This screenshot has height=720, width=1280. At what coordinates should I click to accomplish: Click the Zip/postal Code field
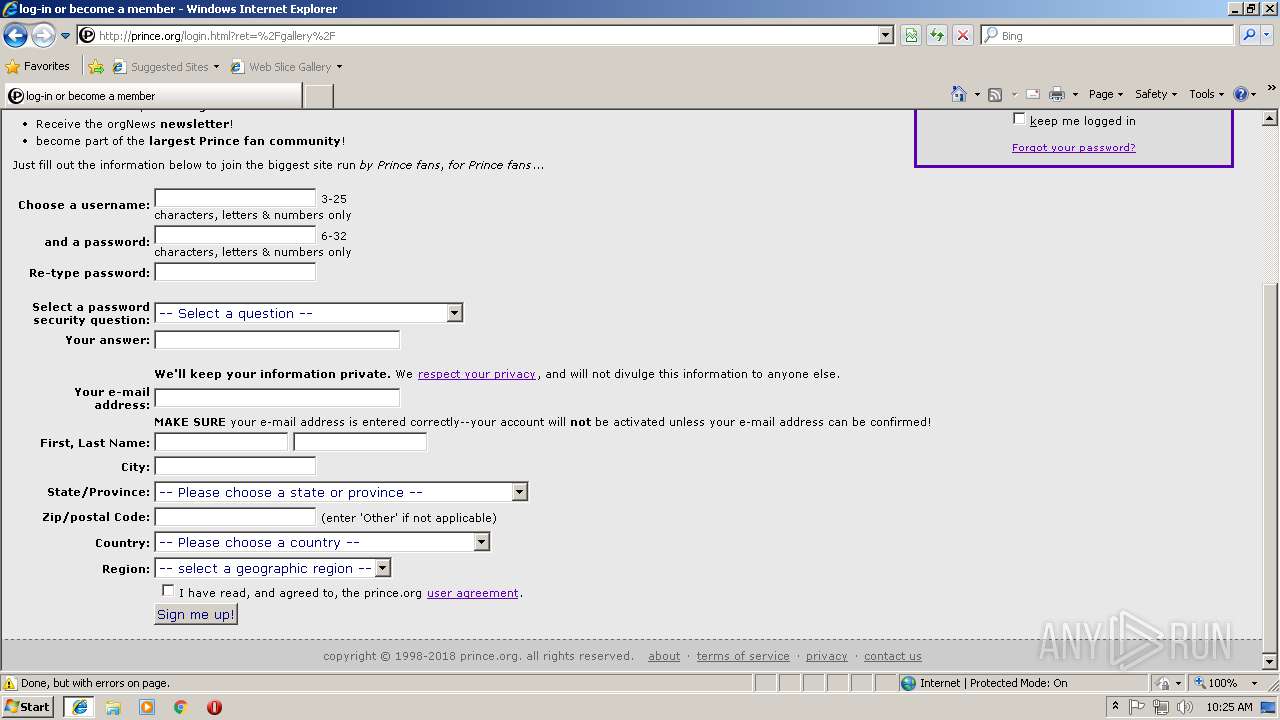point(235,517)
